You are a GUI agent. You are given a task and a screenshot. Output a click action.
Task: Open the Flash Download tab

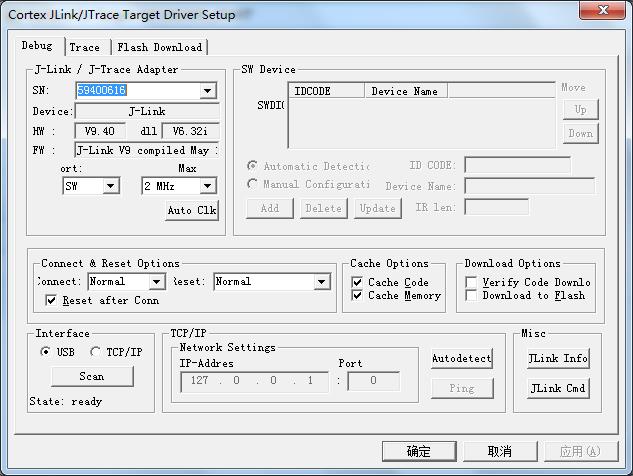159,47
